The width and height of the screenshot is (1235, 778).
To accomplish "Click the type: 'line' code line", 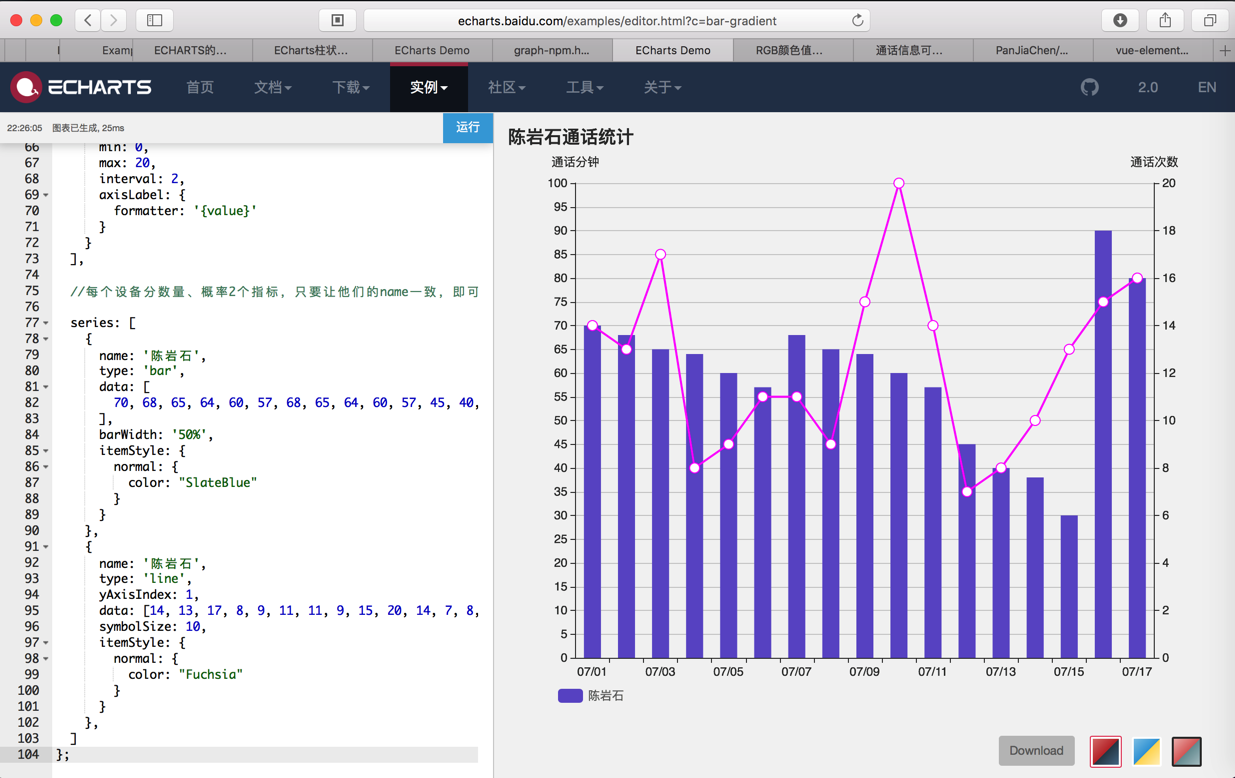I will click(145, 579).
